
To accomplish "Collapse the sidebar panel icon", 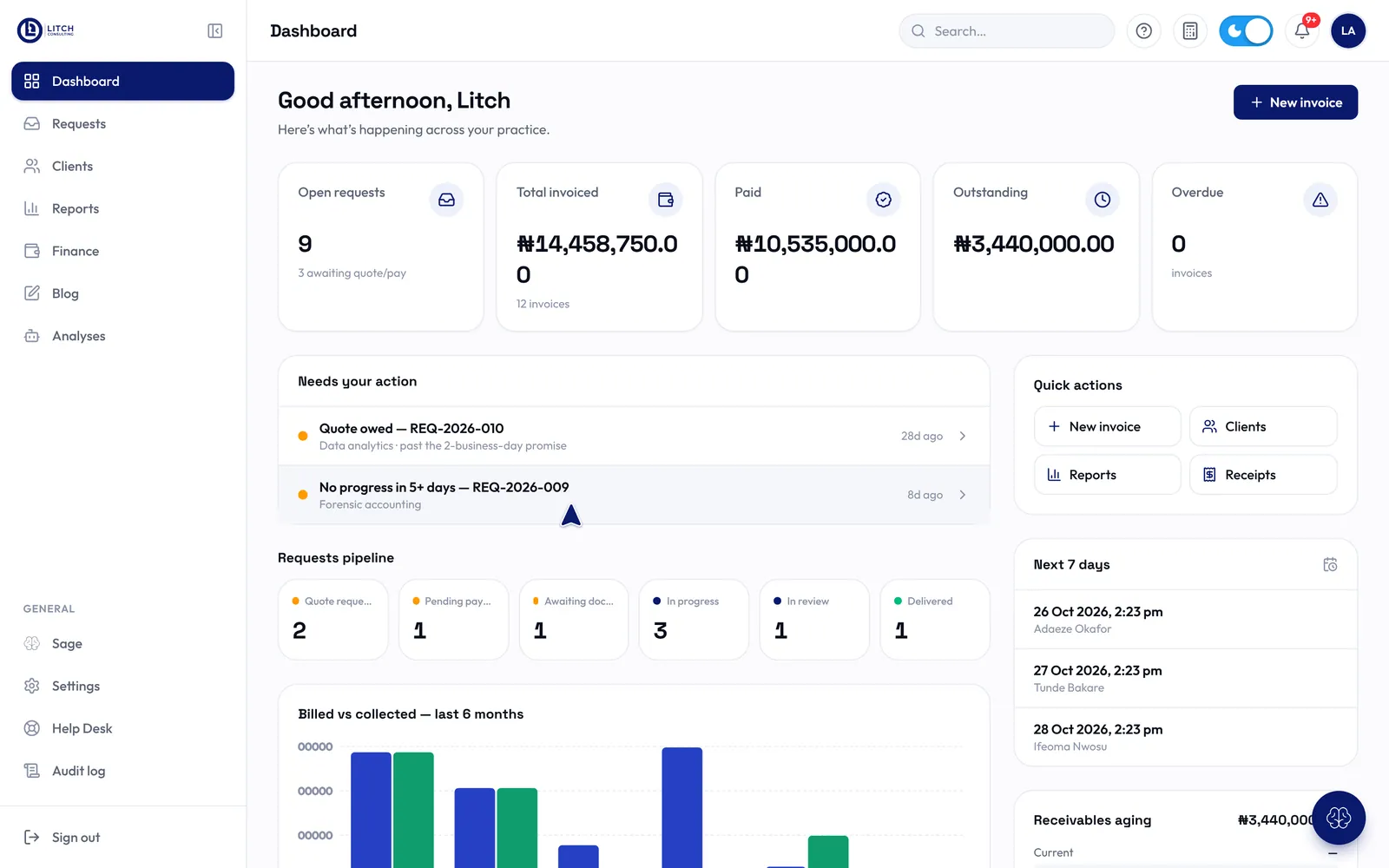I will coord(215,31).
